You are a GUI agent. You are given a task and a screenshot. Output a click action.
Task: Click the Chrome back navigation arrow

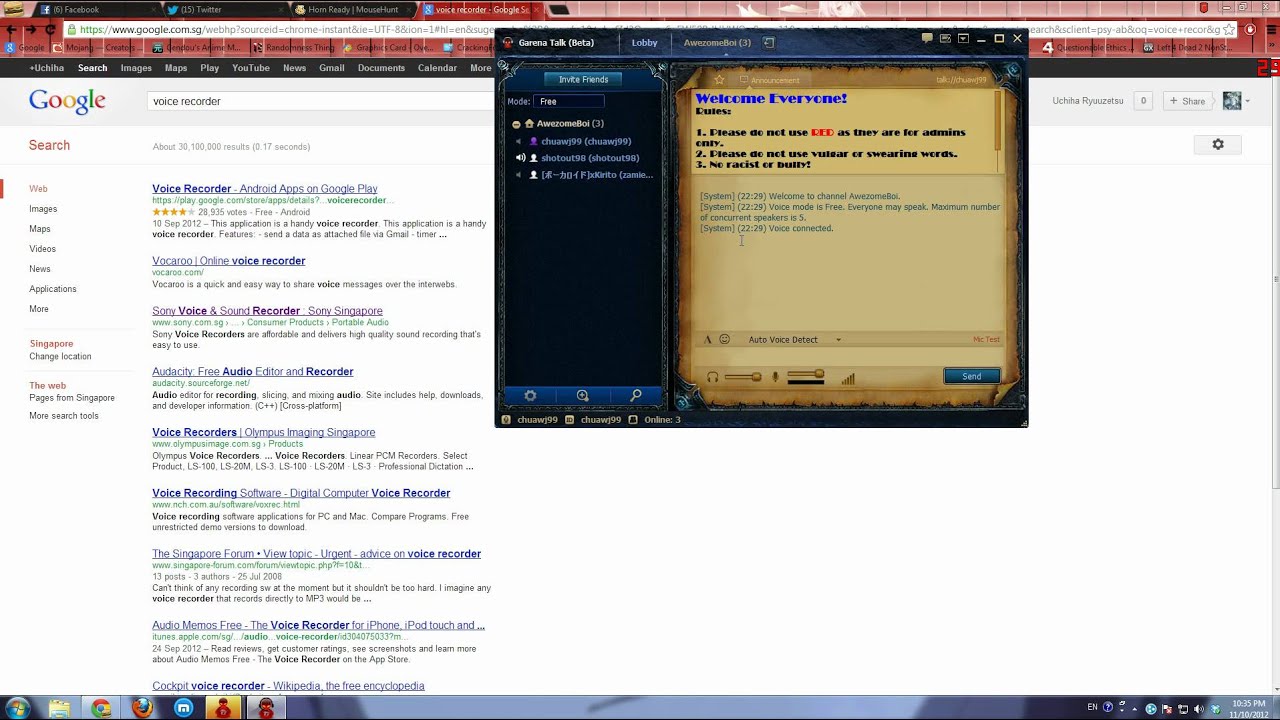11,30
